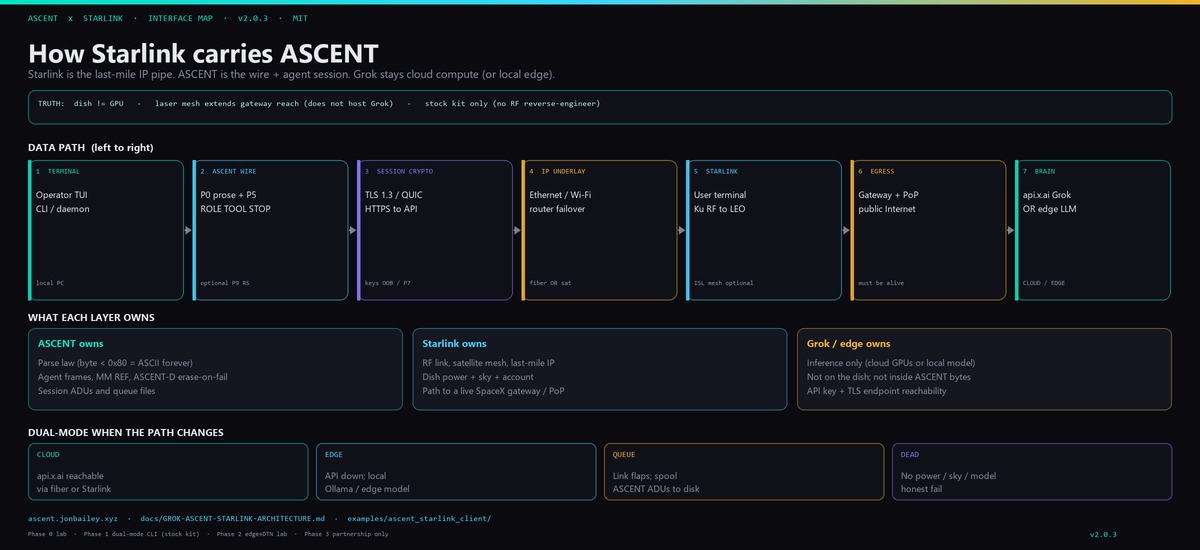This screenshot has height=550, width=1200.
Task: Select 'via fiber or Starlink' text
Action: 74,489
